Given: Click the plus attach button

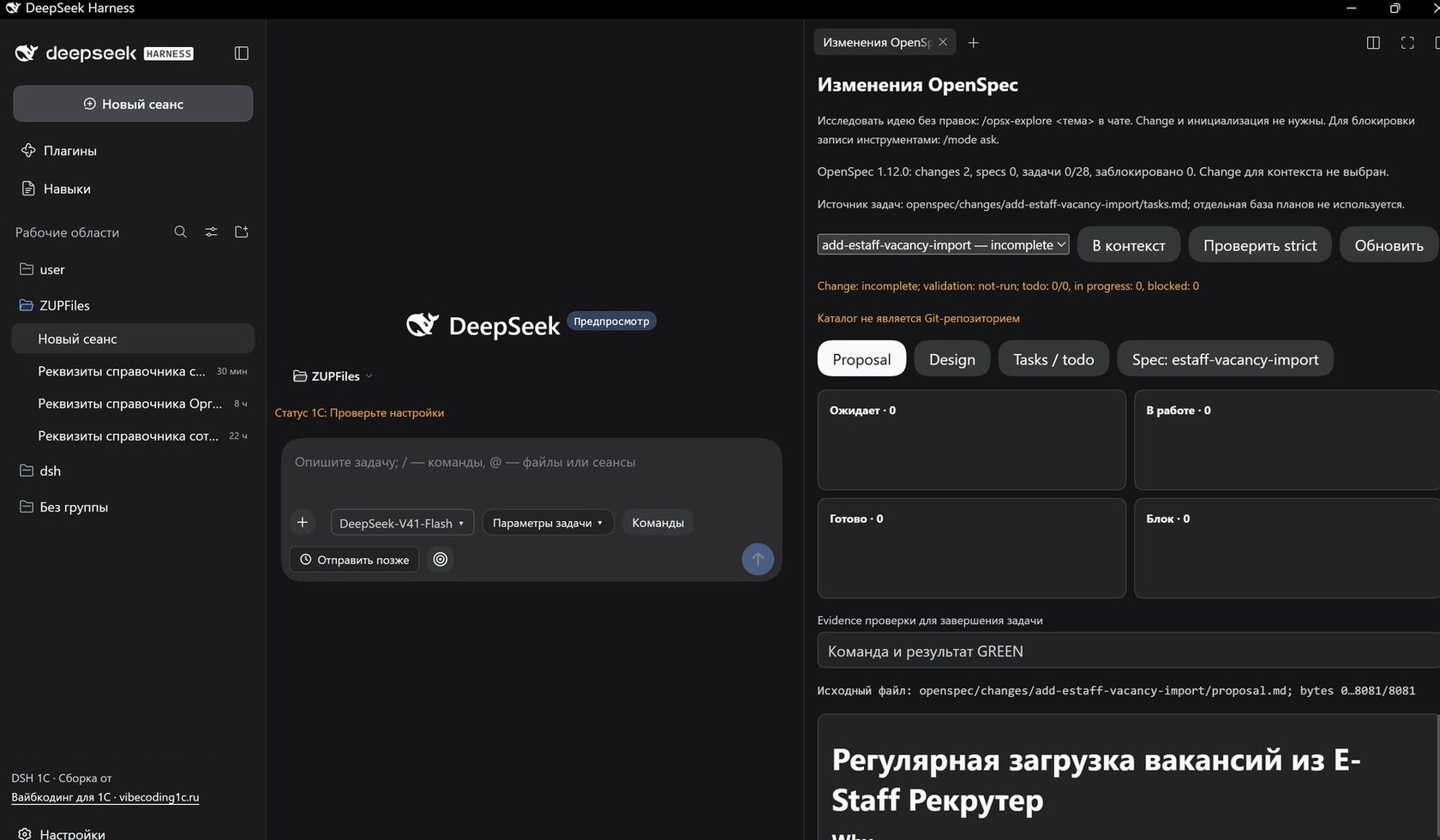Looking at the screenshot, I should coord(303,522).
